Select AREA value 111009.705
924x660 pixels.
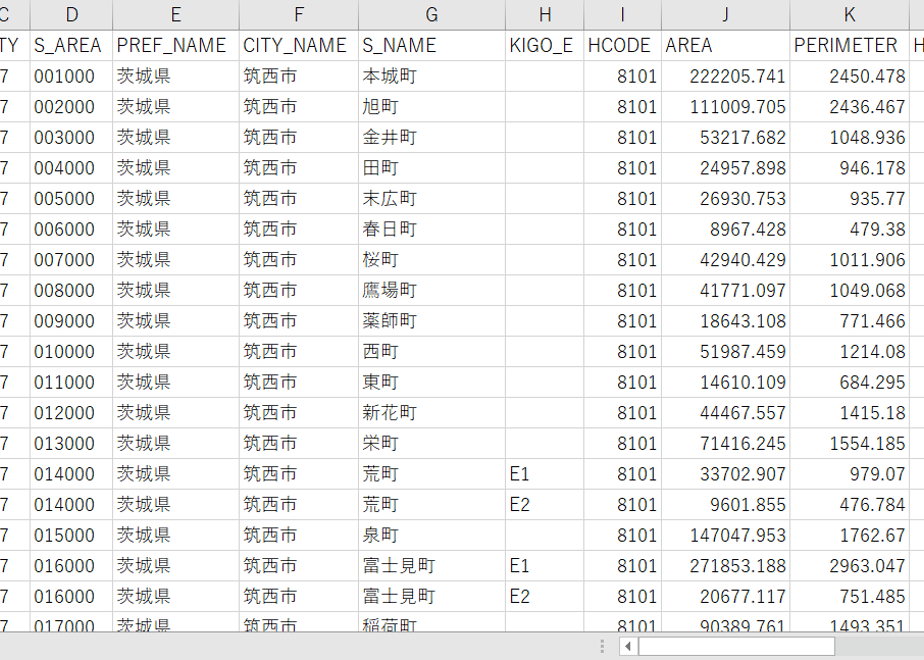coord(725,107)
